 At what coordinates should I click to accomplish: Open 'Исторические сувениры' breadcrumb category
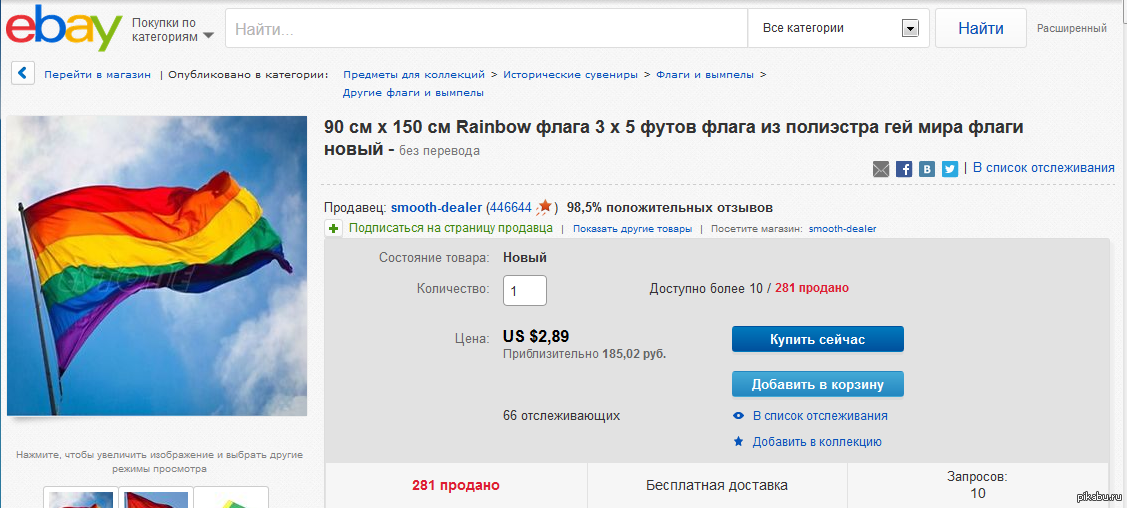point(570,74)
